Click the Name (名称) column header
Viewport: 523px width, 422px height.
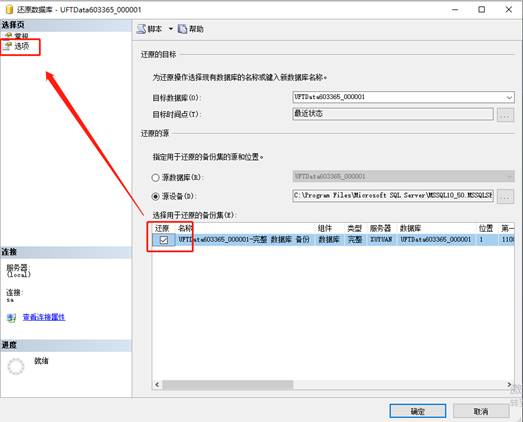(x=185, y=229)
